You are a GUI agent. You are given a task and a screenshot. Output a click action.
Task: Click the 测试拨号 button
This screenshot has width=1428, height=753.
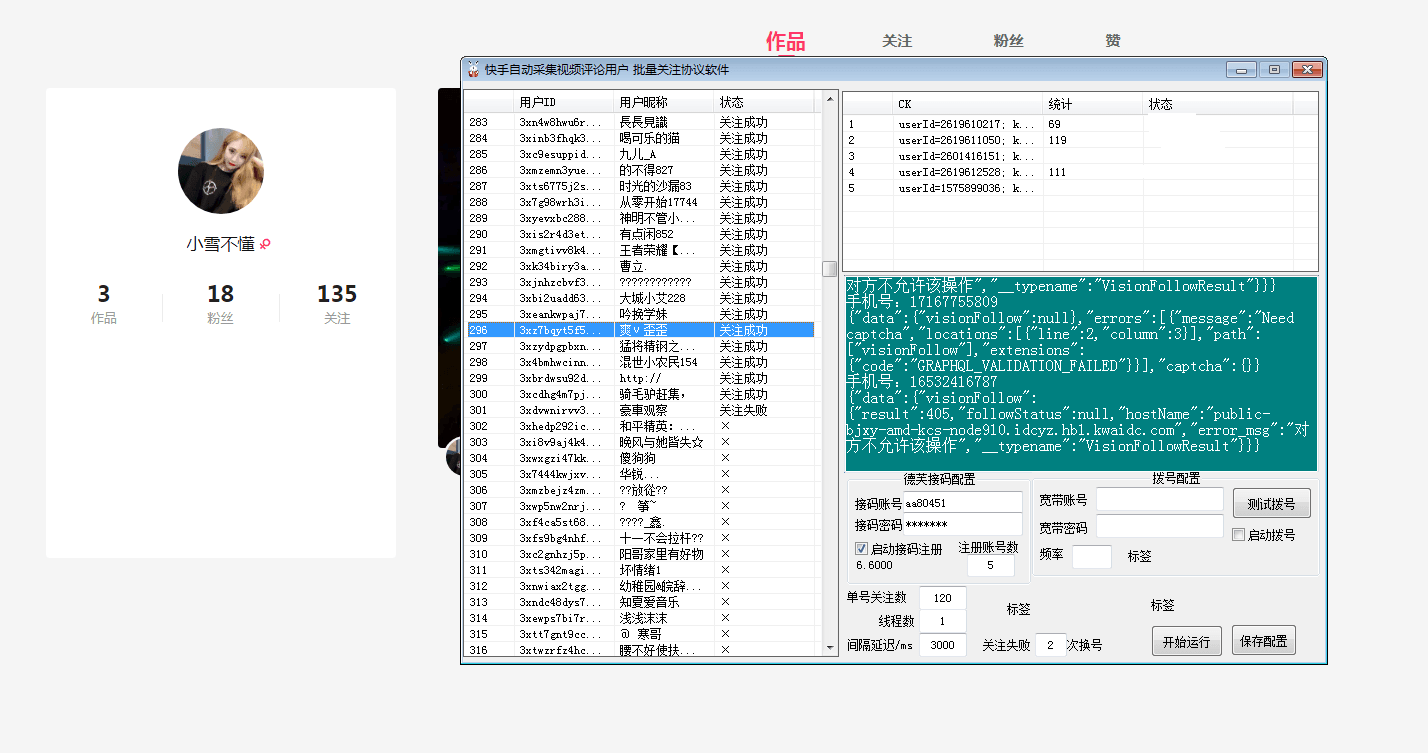click(x=1271, y=503)
